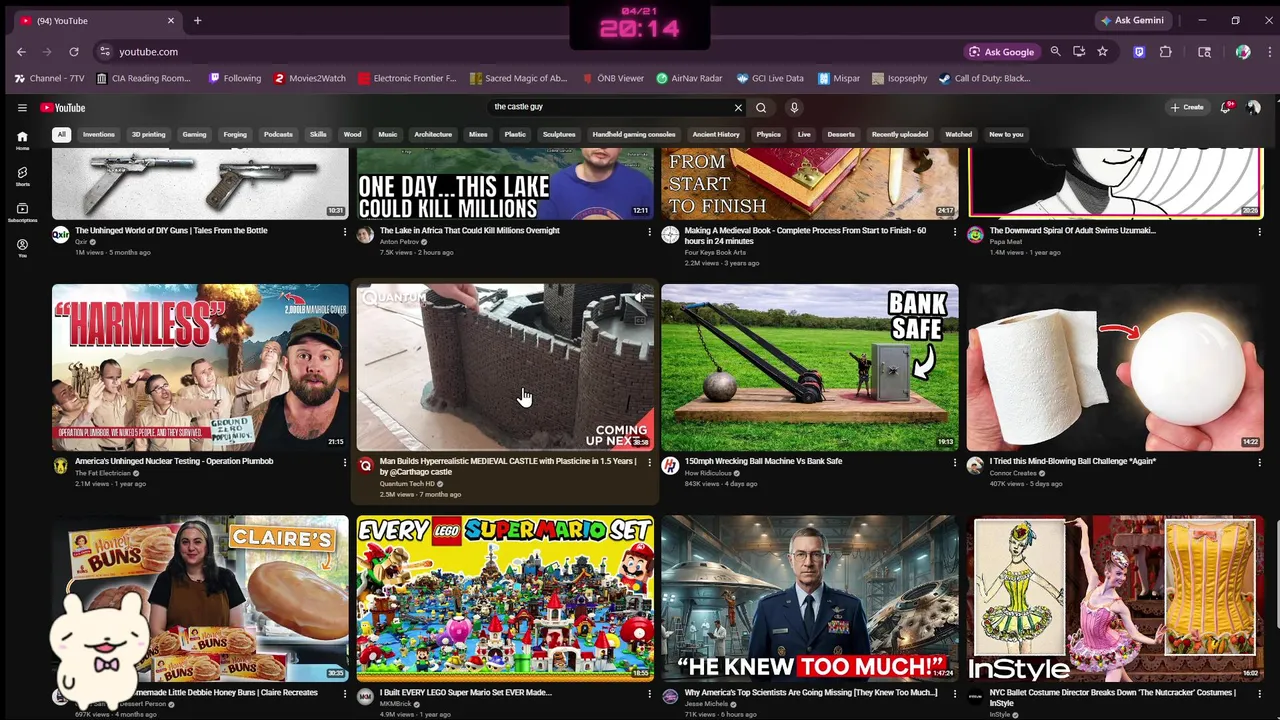This screenshot has height=720, width=1280.
Task: Open 'Why America's Top Scientists Are Going Missing' title
Action: tap(811, 692)
